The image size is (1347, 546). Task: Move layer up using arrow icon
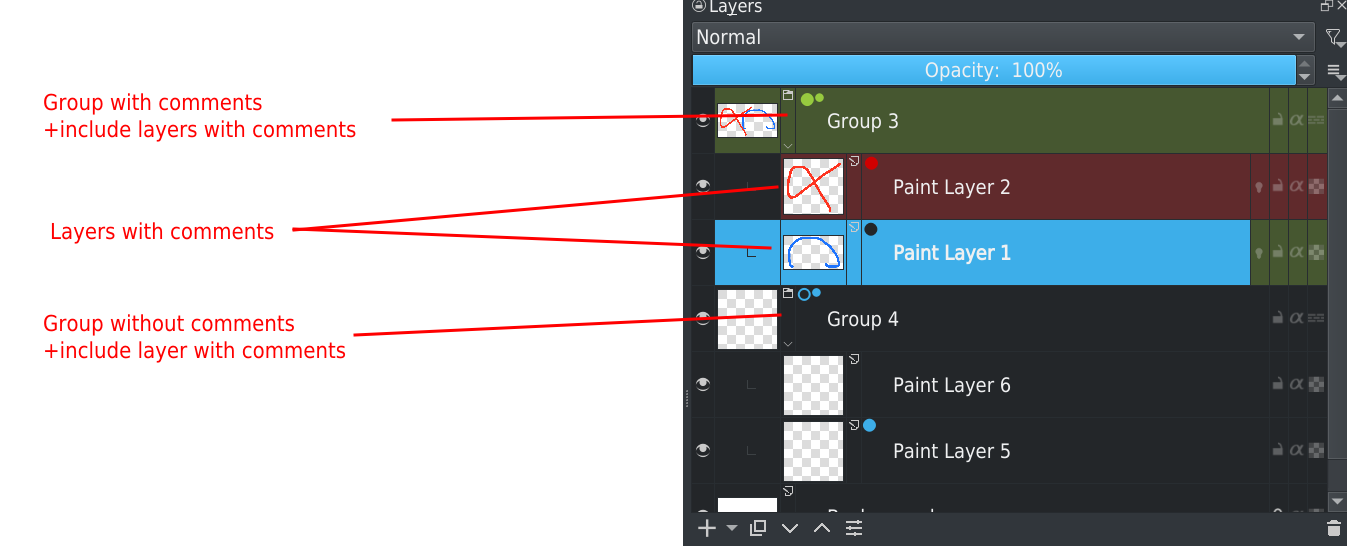coord(822,528)
